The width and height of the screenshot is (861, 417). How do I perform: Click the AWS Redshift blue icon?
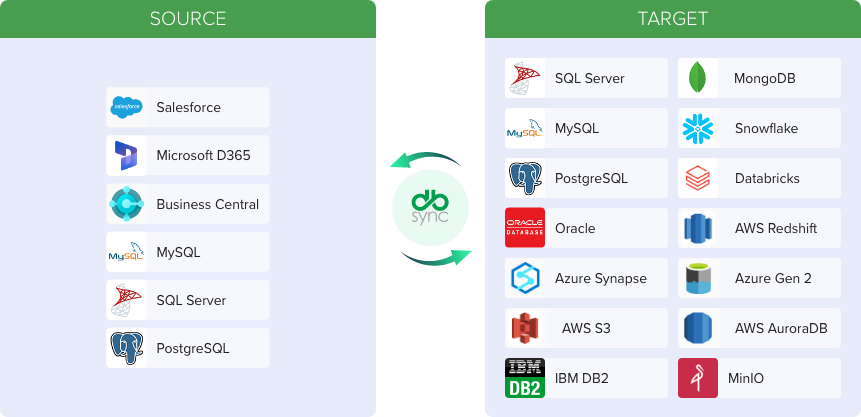click(x=697, y=228)
